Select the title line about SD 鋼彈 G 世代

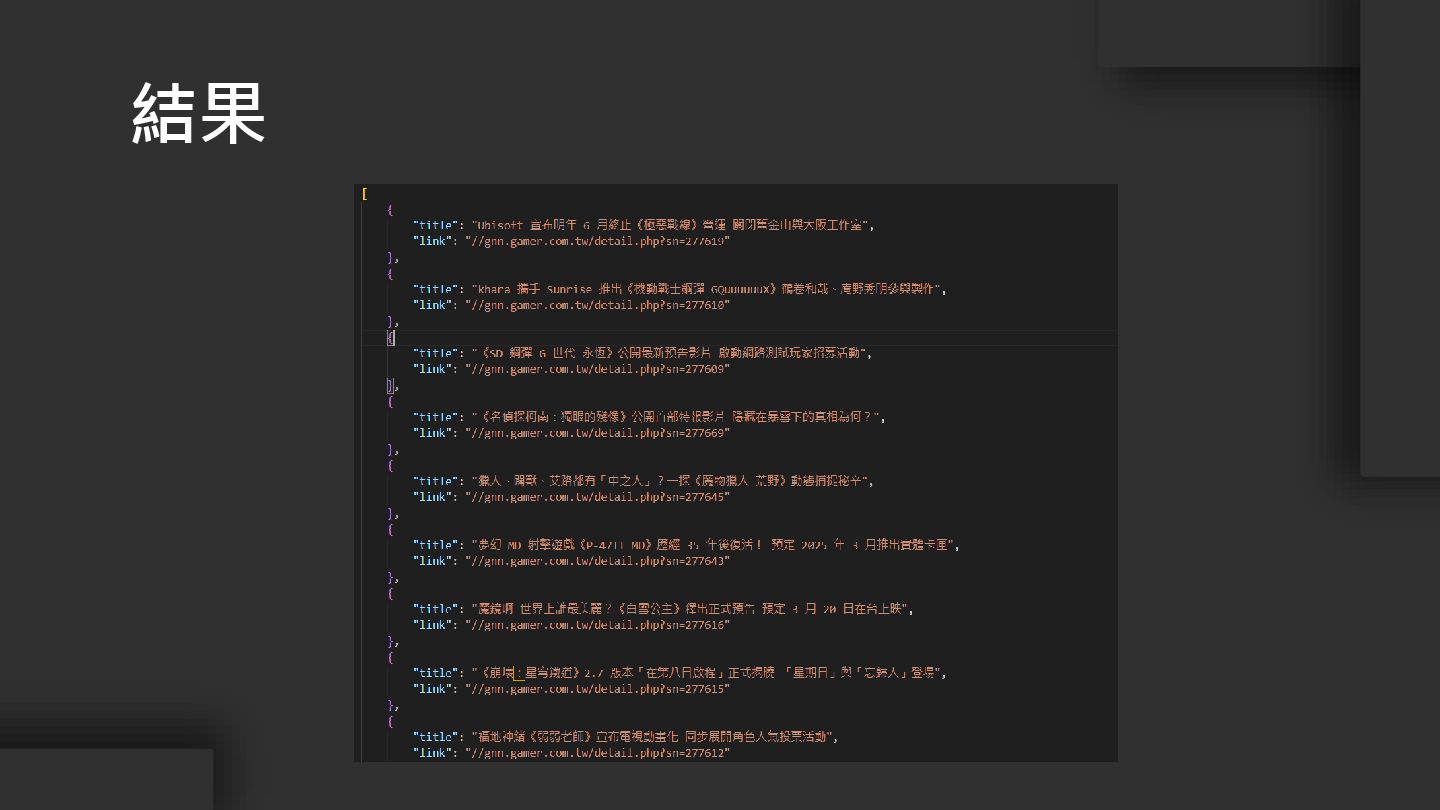tap(644, 353)
